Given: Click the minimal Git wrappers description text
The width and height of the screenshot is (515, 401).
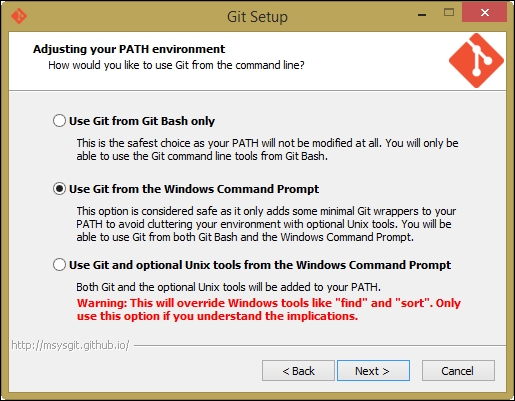Looking at the screenshot, I should (x=266, y=224).
